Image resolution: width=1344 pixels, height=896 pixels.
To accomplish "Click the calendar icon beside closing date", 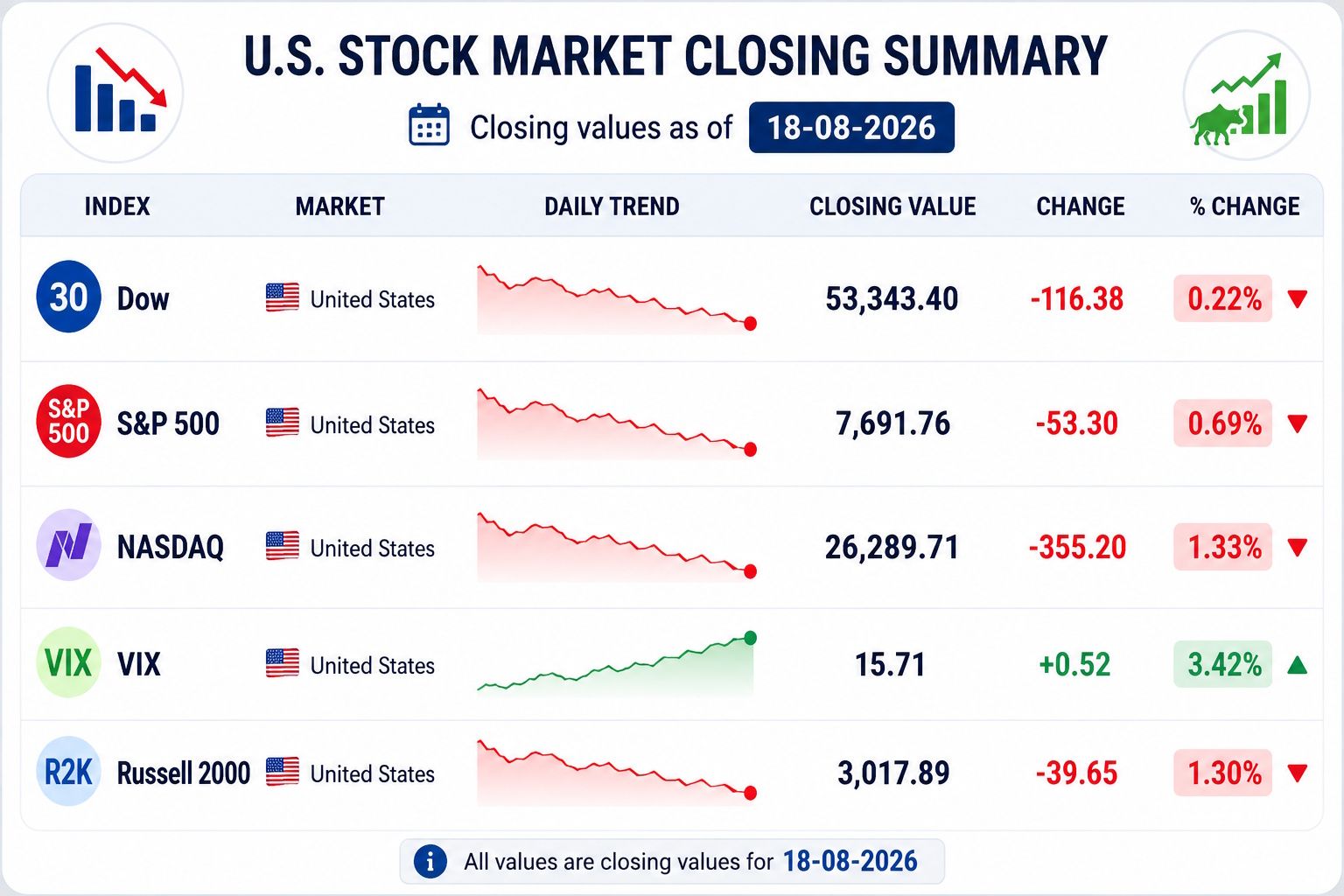I will coord(429,126).
